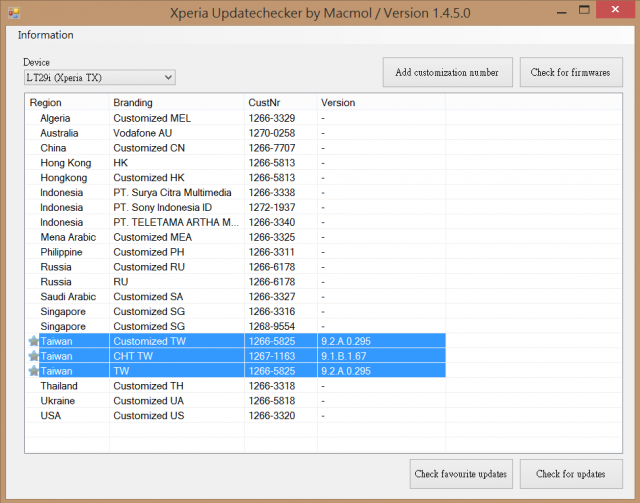Open the Device dropdown LT29i (Xperia TX)
This screenshot has width=640, height=503.
click(x=100, y=77)
